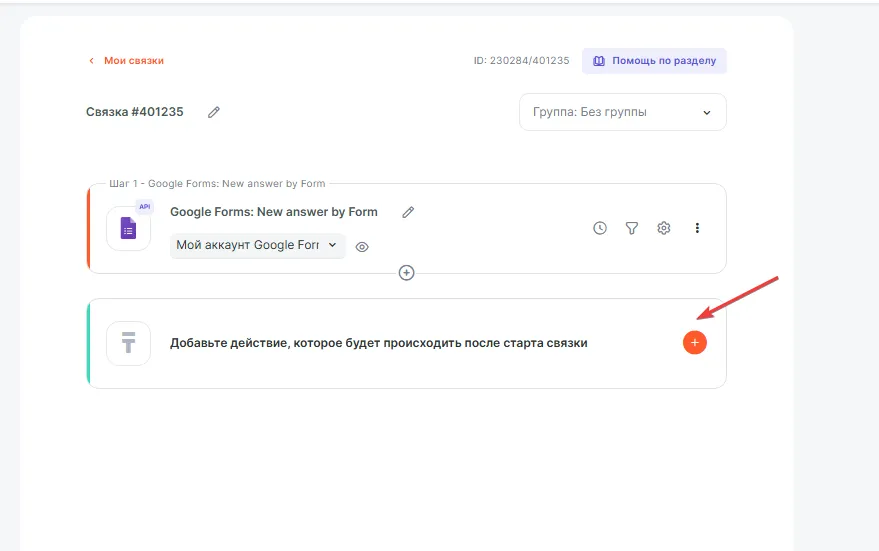Open the funnel filter icon in step 1
The image size is (879, 551).
click(x=632, y=228)
